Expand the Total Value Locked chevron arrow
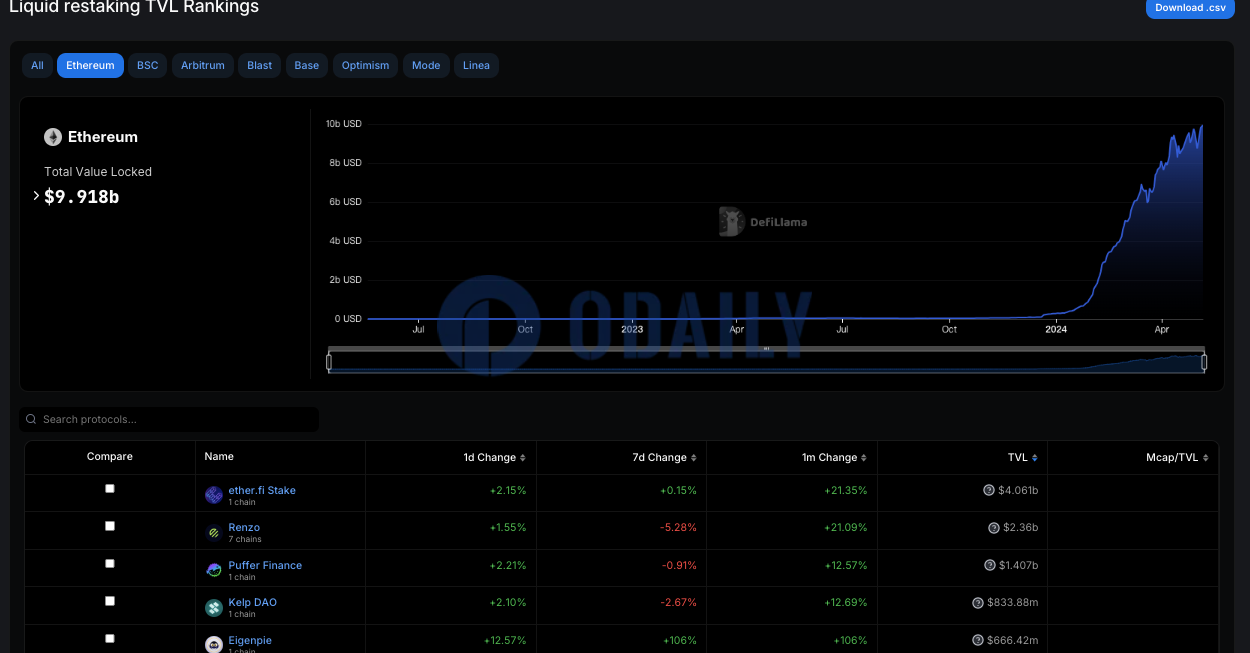Viewport: 1250px width, 653px height. pyautogui.click(x=36, y=196)
